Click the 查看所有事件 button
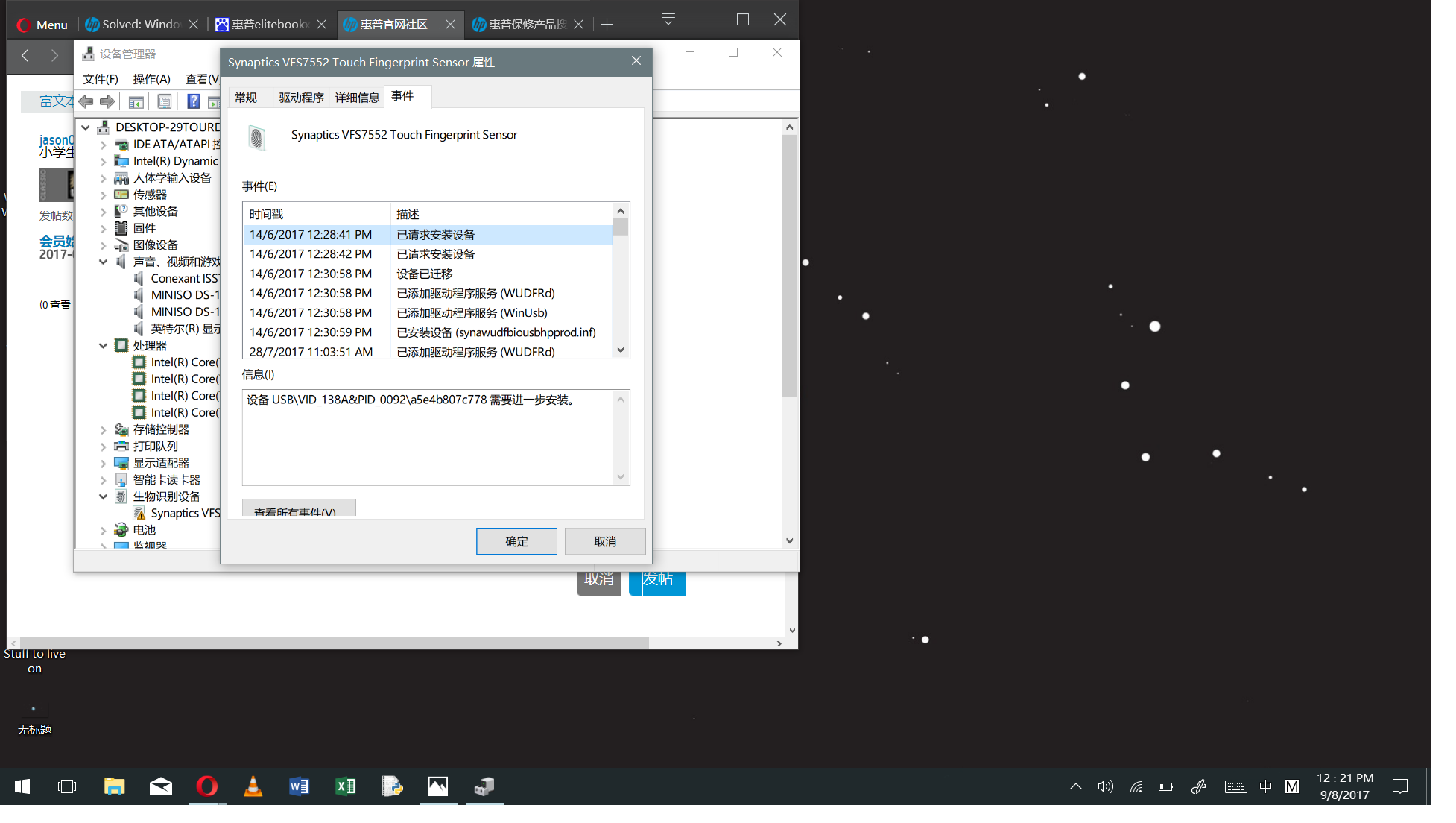This screenshot has height=823, width=1456. 299,508
